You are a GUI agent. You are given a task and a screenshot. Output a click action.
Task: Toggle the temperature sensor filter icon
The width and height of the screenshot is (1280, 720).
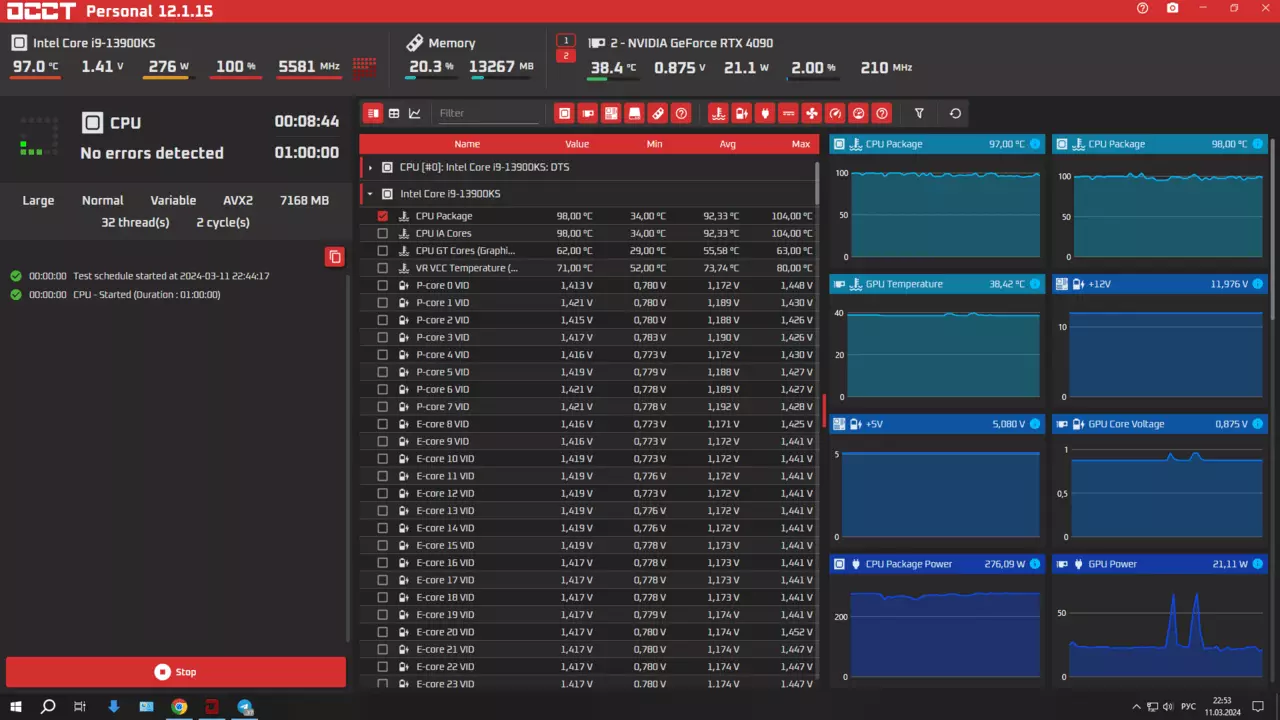click(718, 114)
